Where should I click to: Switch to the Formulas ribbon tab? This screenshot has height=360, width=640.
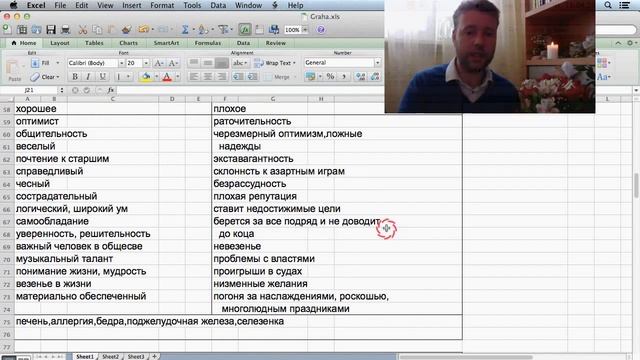point(207,43)
